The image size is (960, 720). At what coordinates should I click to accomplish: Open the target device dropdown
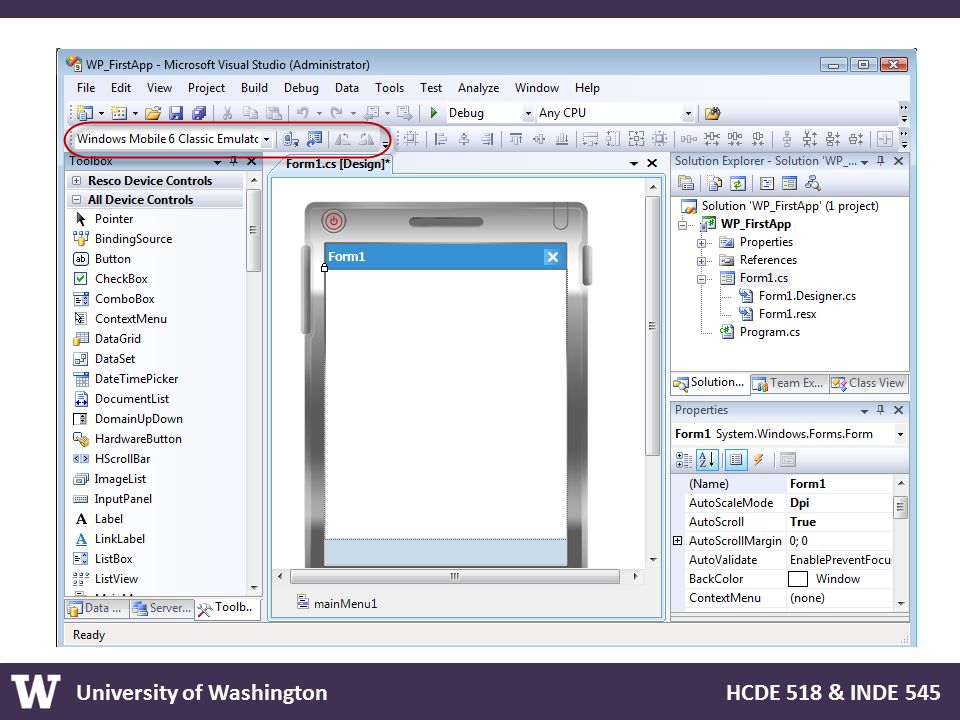[266, 140]
